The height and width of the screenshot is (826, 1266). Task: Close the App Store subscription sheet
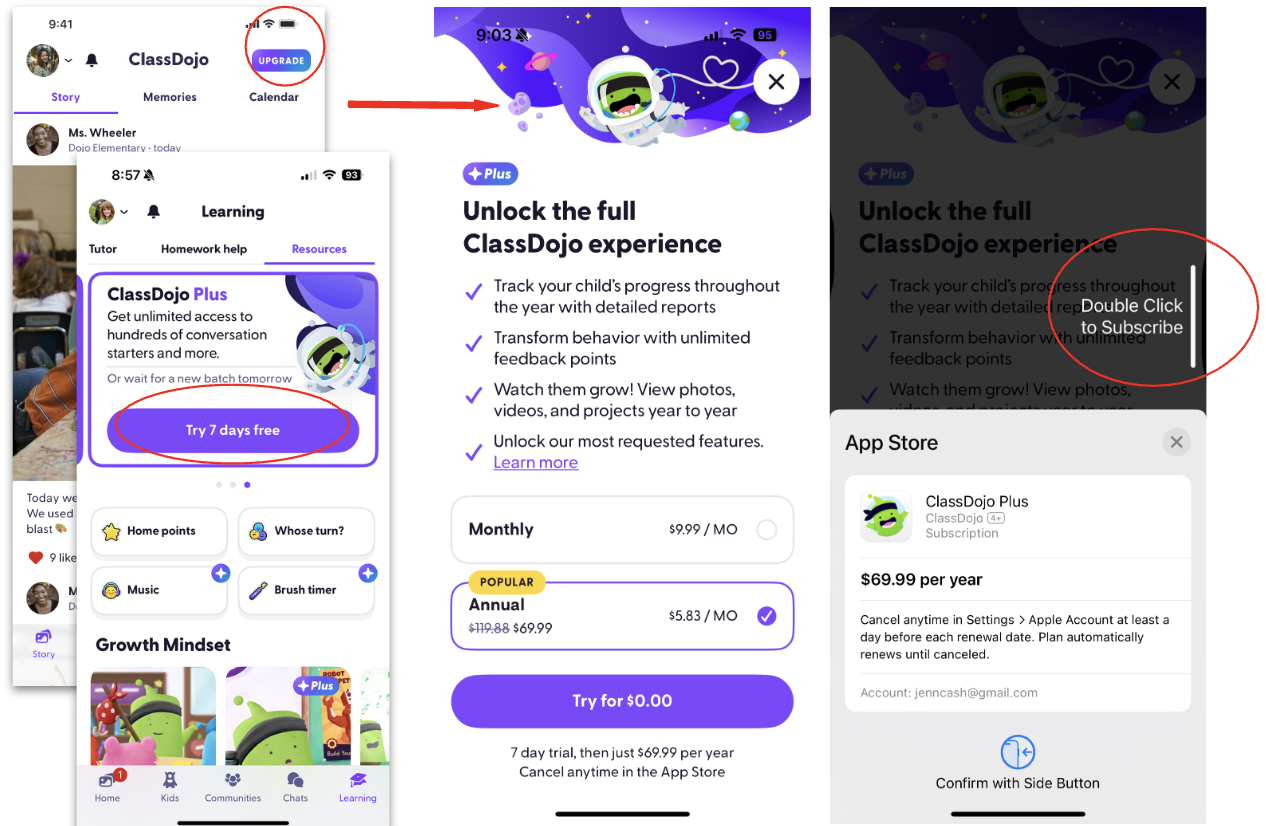click(1176, 442)
